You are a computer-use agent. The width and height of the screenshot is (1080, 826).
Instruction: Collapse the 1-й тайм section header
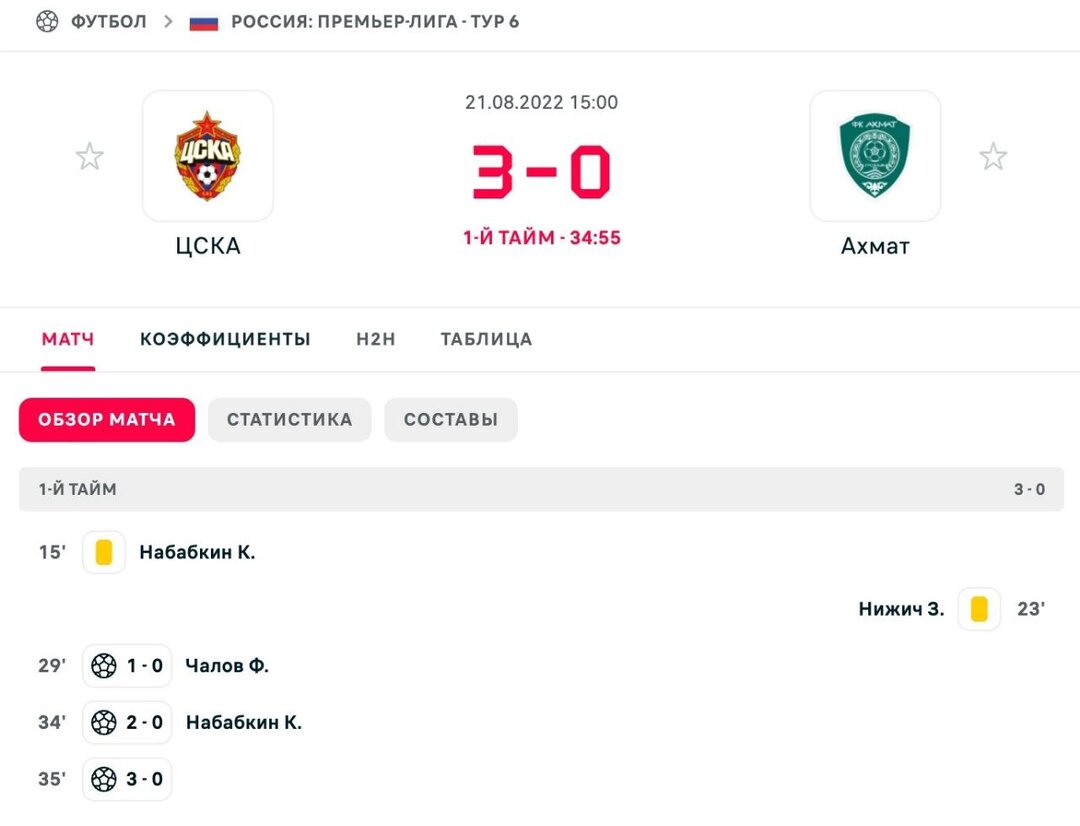click(x=541, y=489)
